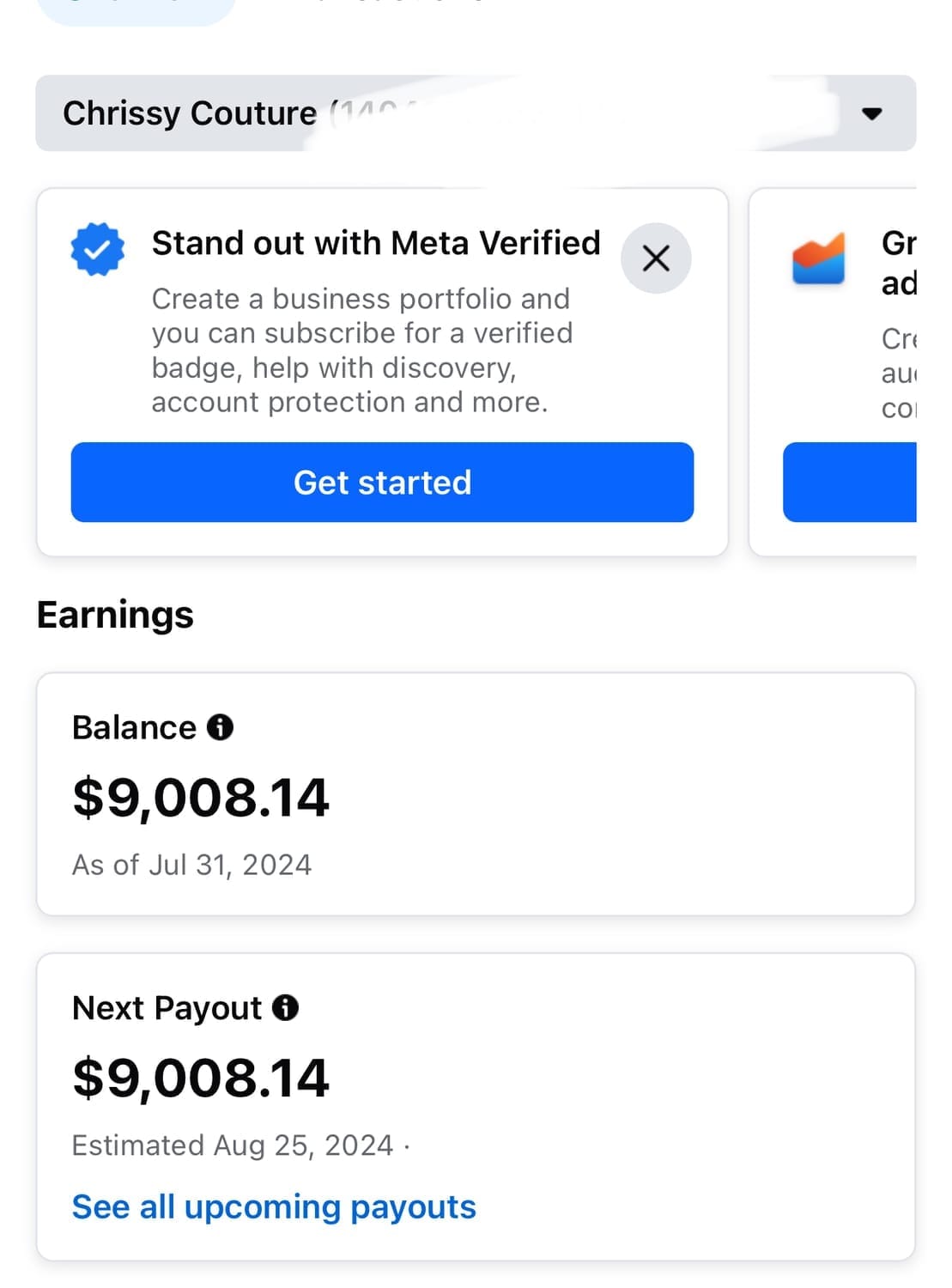Expand the account selector caret arrow
Viewport: 952px width, 1288px height.
[871, 113]
